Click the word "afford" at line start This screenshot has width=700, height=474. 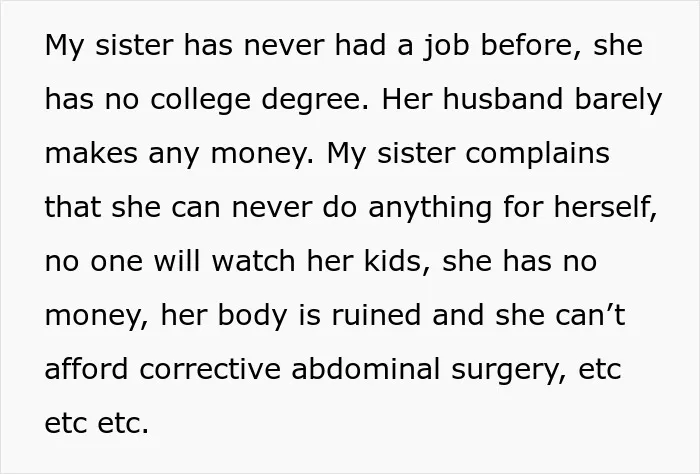[x=86, y=369]
